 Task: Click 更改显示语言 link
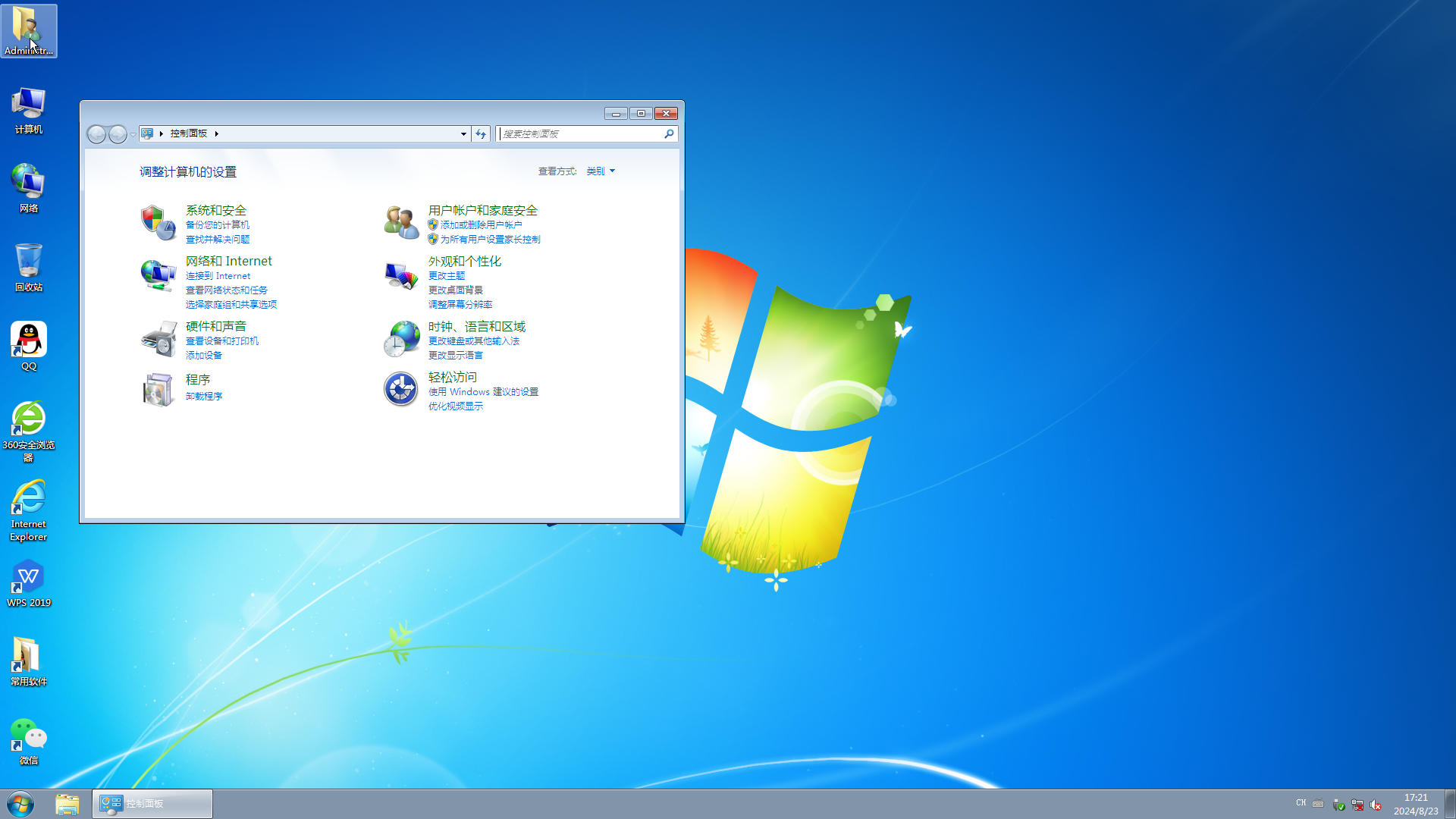(x=456, y=356)
